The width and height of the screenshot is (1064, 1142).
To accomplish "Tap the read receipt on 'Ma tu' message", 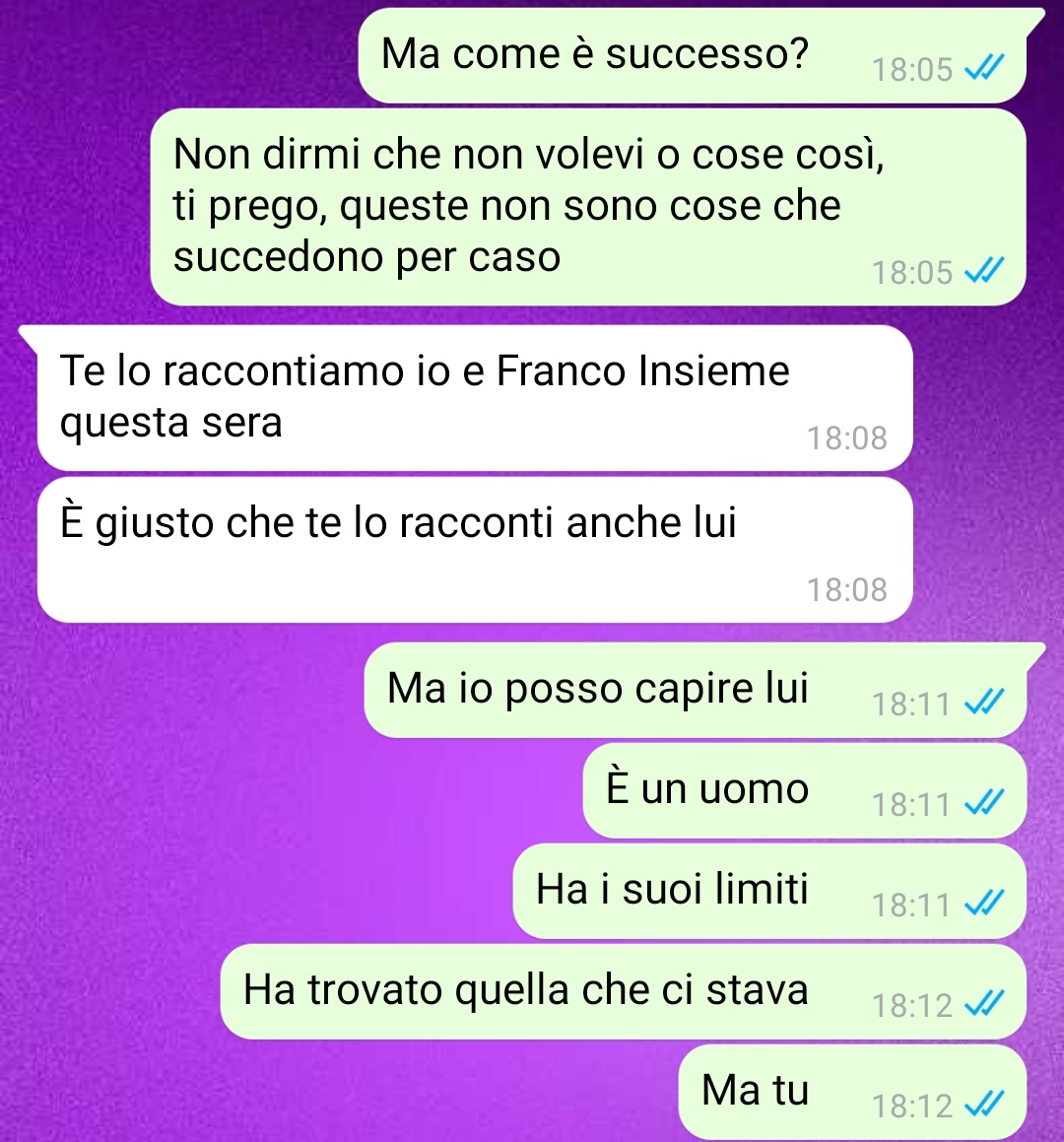I will (984, 1105).
